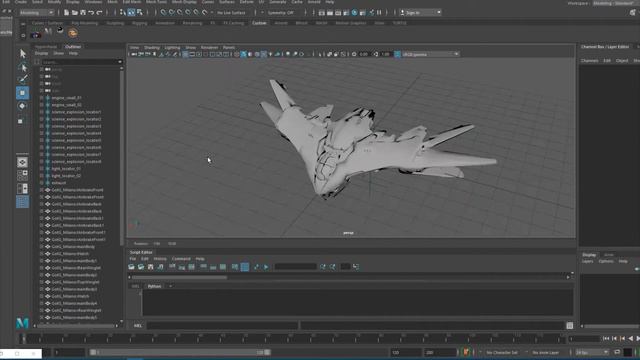Open the outliner Display menu
The width and height of the screenshot is (640, 360).
pos(41,53)
